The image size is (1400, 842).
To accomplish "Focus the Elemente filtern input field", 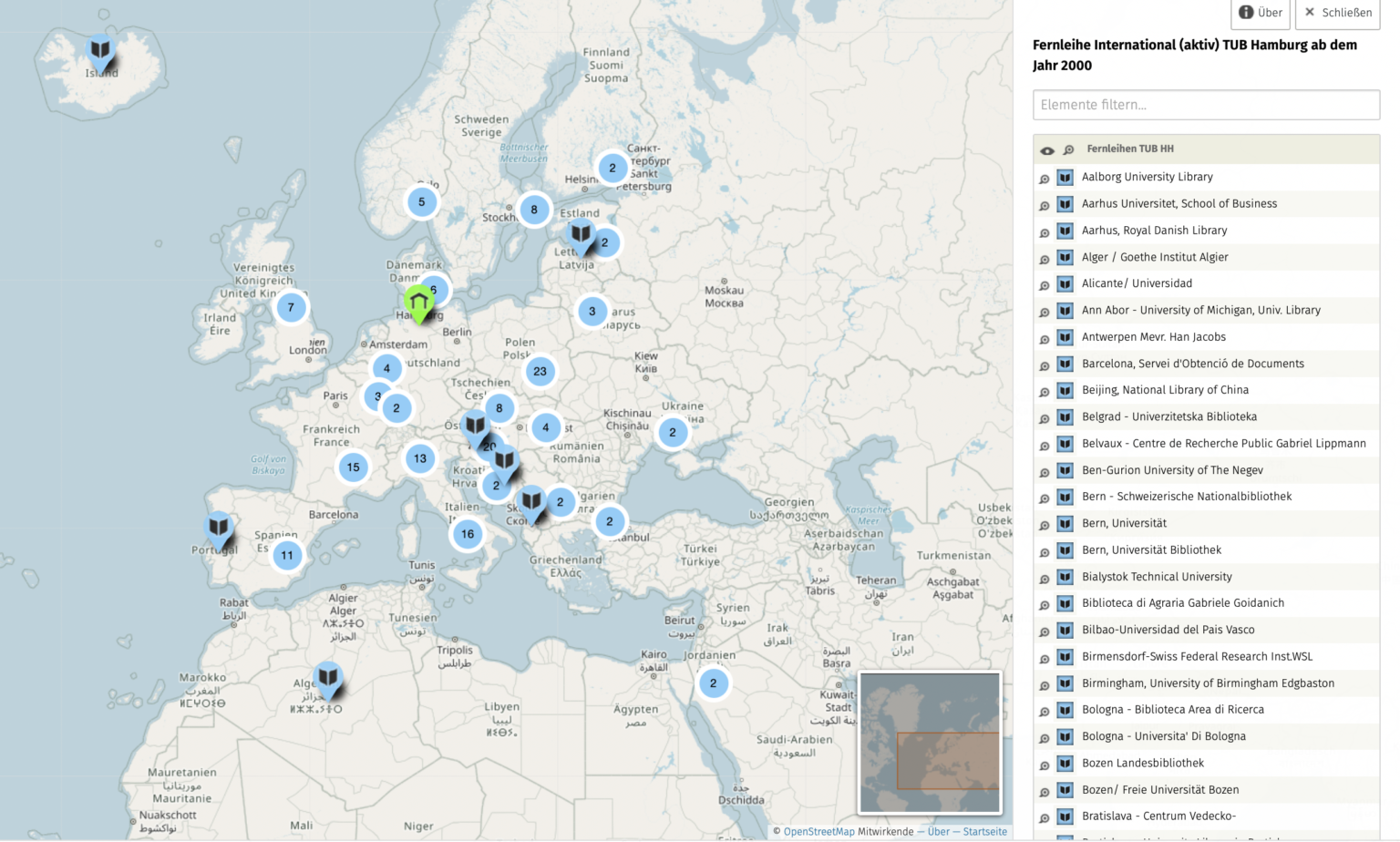I will point(1206,105).
